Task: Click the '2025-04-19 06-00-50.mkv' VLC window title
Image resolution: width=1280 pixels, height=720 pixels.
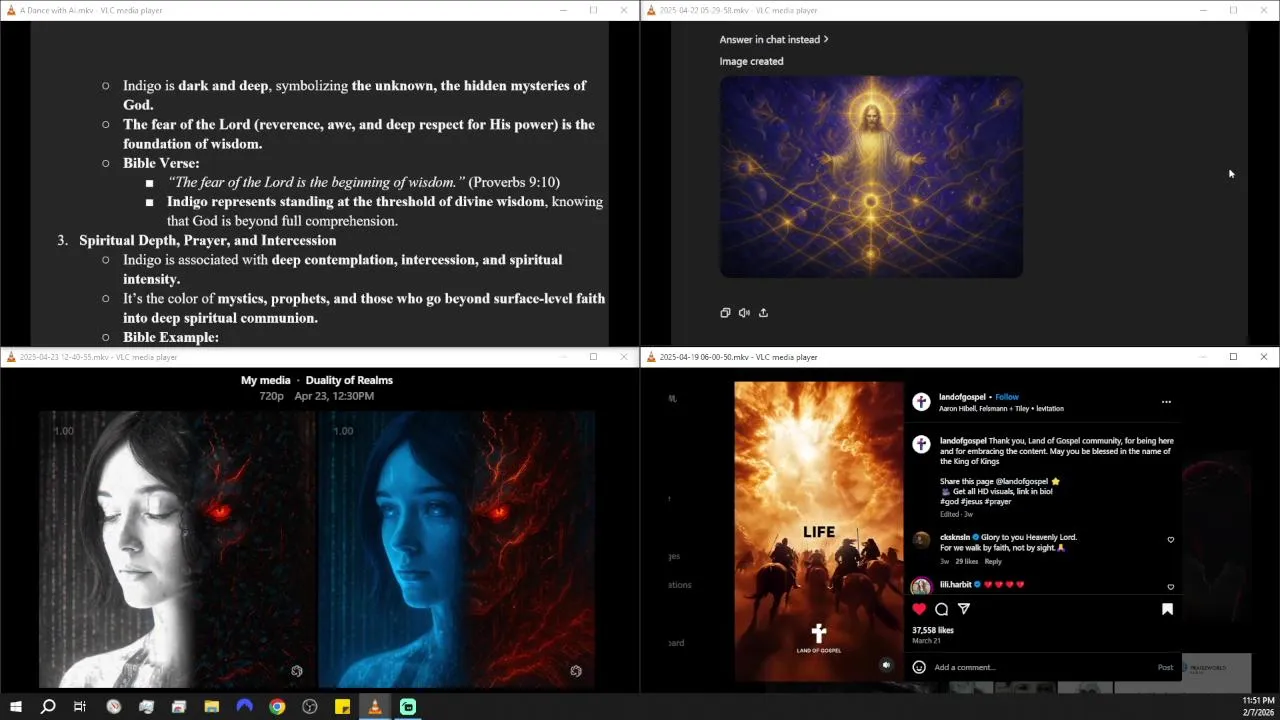Action: coord(738,357)
